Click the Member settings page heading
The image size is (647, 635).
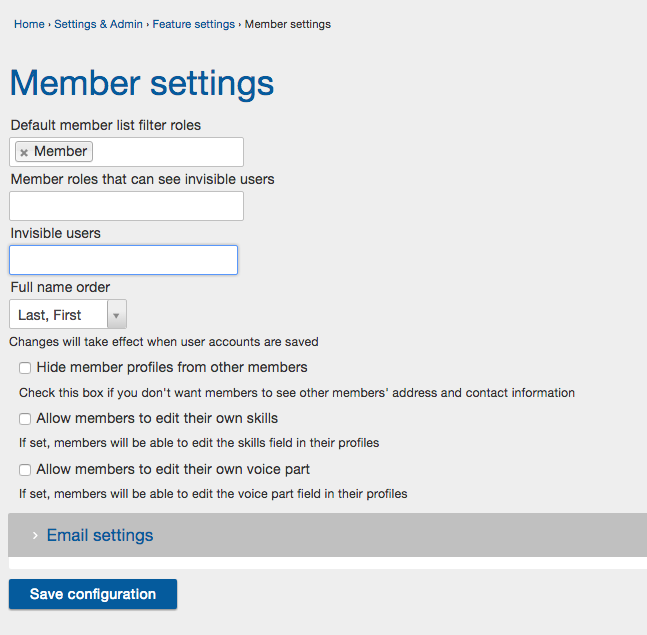pos(142,84)
